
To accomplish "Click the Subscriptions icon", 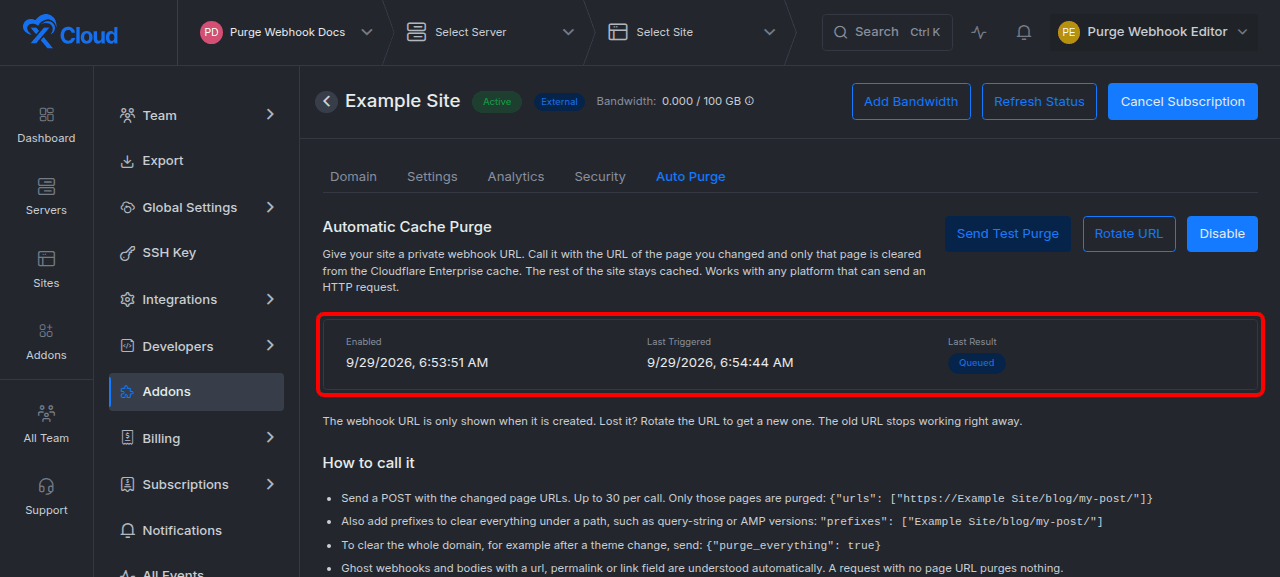I will coord(127,484).
